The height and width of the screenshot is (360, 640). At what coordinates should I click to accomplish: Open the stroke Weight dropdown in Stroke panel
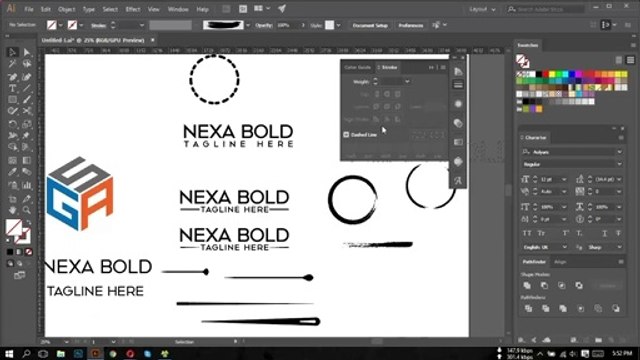(407, 82)
